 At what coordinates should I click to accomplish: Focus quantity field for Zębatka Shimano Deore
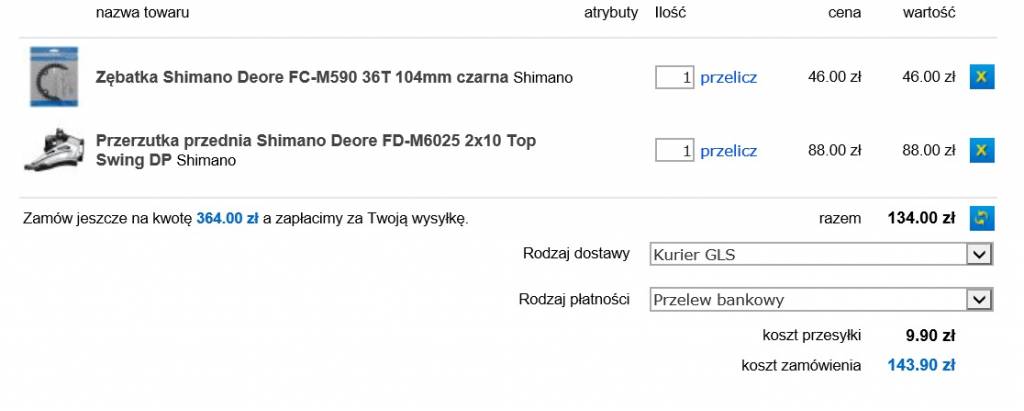674,77
